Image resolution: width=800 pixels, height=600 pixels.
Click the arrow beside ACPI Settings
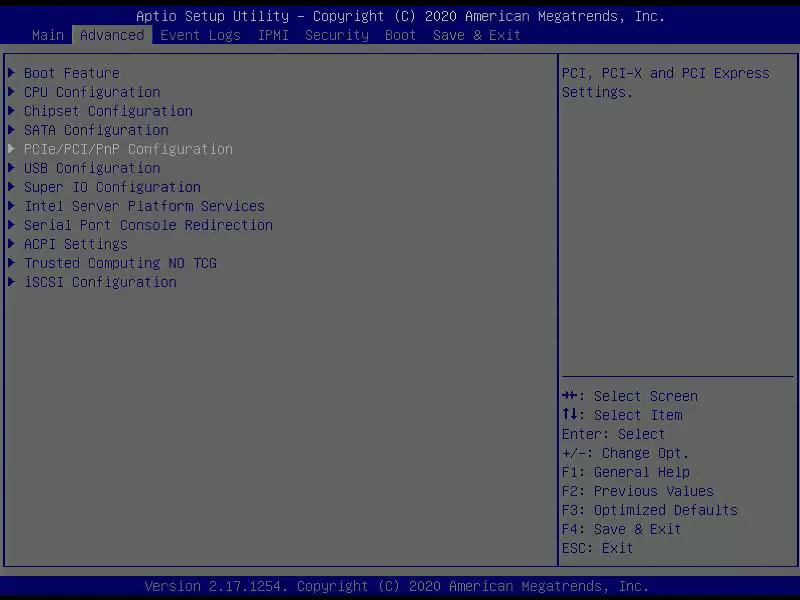pos(11,244)
